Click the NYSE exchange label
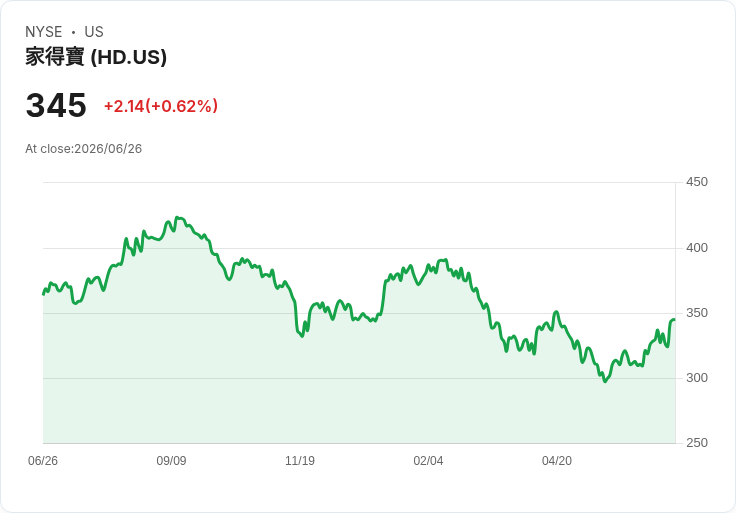Viewport: 736px width, 513px height. pos(44,32)
